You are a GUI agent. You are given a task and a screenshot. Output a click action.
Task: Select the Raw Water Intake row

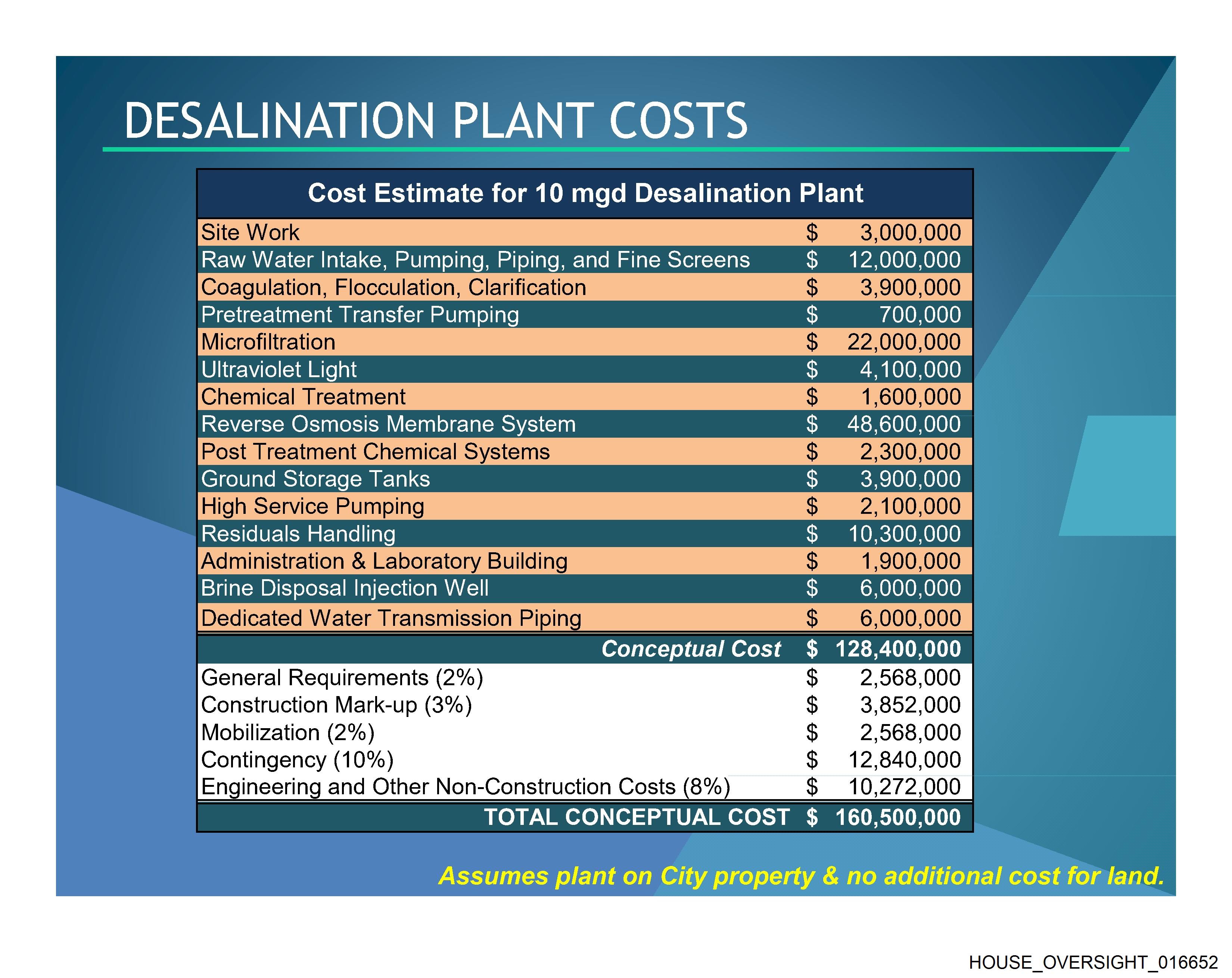[x=475, y=260]
